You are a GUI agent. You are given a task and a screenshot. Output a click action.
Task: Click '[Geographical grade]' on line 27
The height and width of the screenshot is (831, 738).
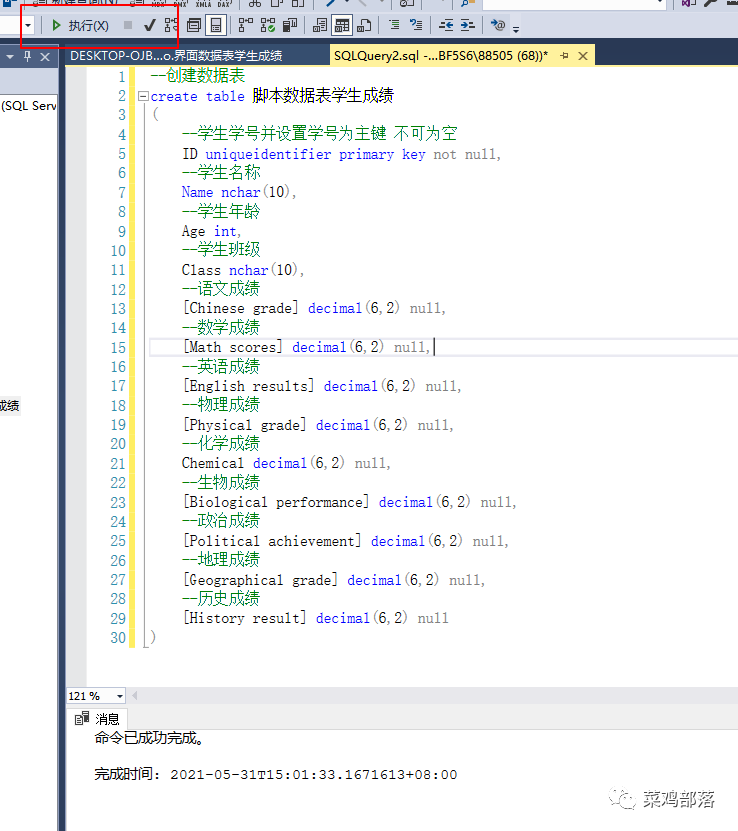tap(260, 580)
